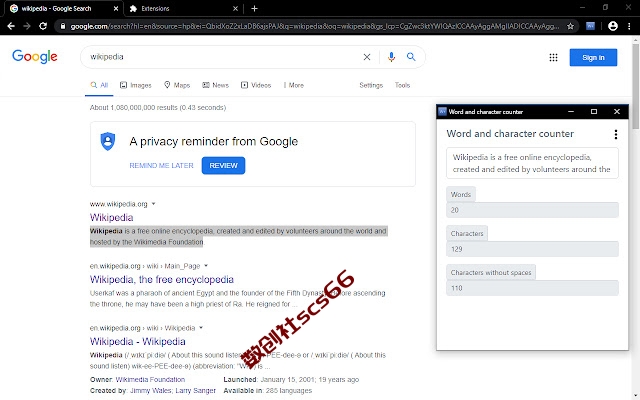Click the Sign in button
This screenshot has width=640, height=400.
tap(593, 58)
